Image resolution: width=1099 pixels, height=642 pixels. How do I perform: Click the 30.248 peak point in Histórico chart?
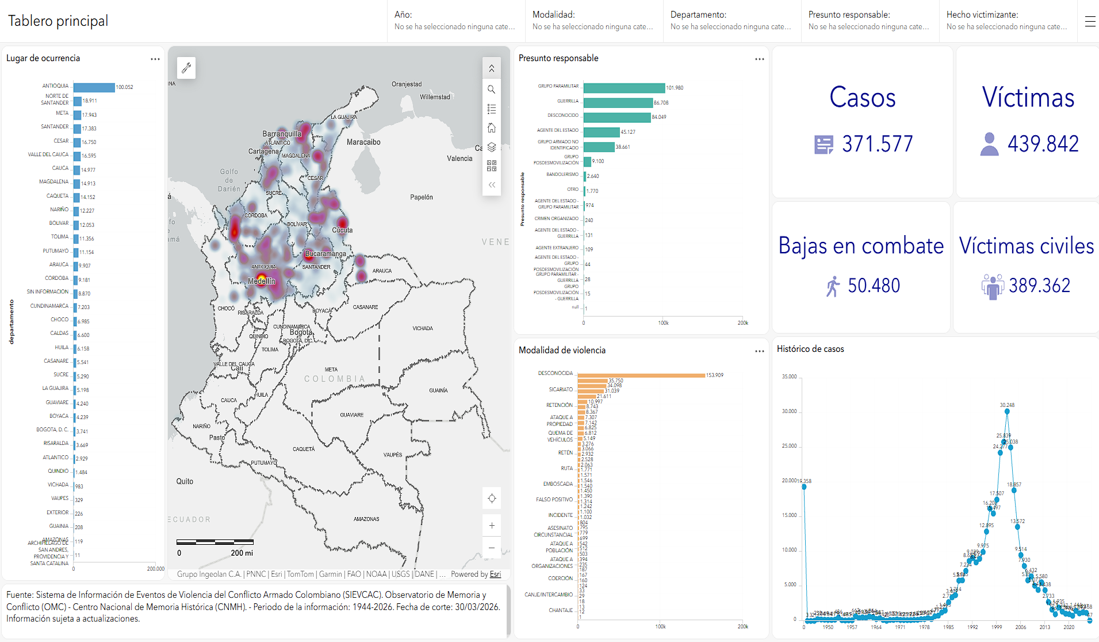1007,411
